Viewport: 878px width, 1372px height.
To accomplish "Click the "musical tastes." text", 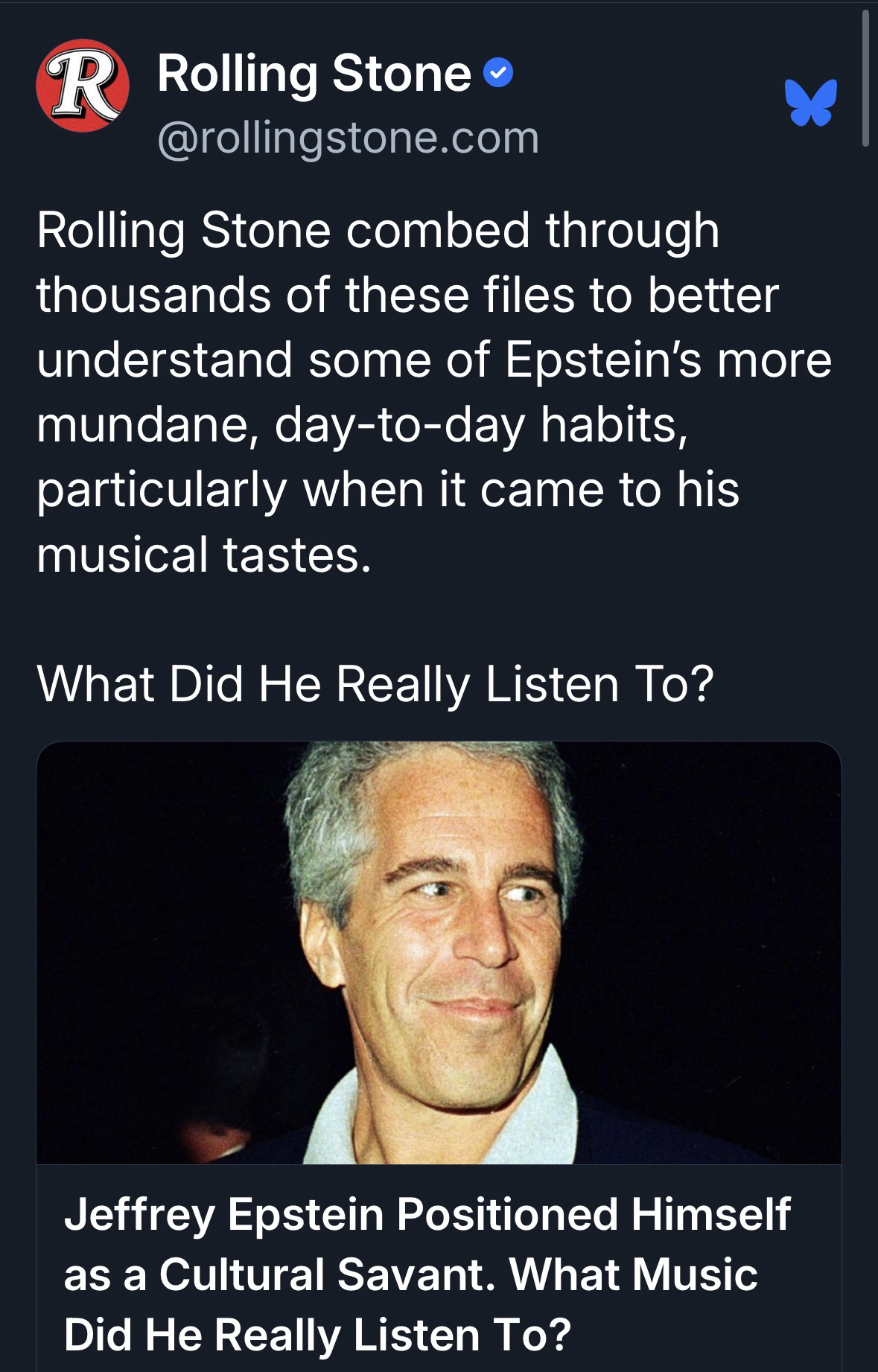I will pos(203,555).
